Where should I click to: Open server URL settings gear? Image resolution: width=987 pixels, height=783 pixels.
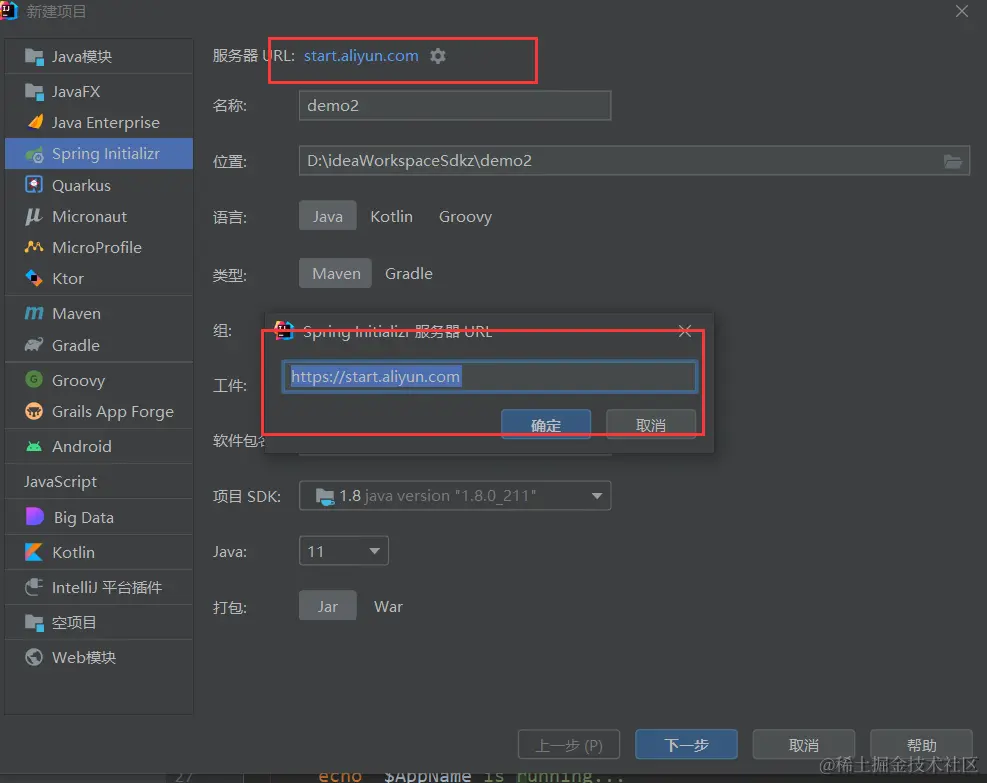438,56
